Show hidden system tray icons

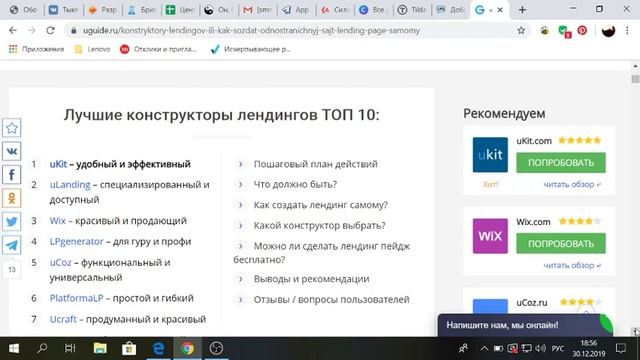484,349
